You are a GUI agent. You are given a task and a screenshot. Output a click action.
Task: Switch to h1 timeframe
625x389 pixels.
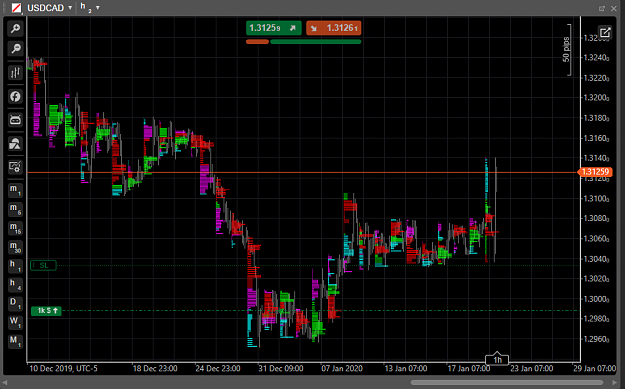click(15, 265)
